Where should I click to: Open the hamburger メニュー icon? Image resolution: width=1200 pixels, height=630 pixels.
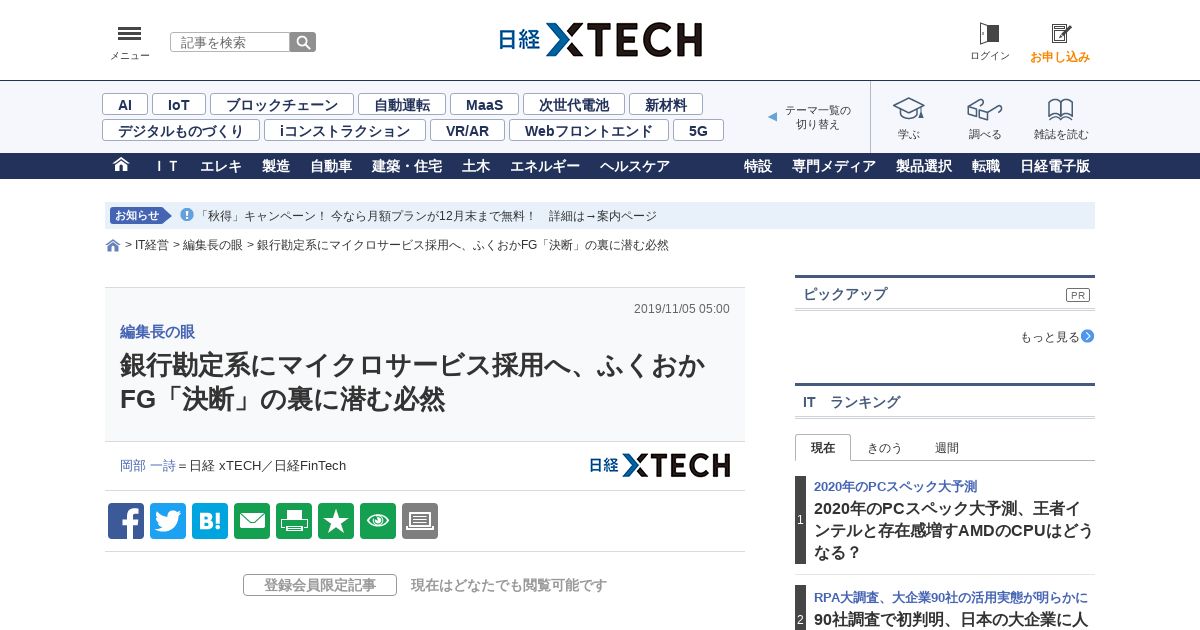pos(129,34)
